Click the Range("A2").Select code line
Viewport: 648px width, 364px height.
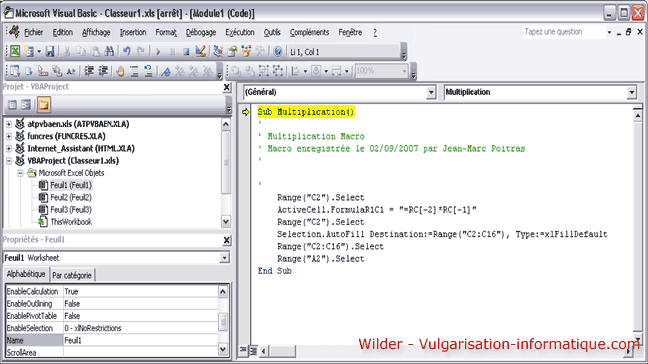coord(321,259)
